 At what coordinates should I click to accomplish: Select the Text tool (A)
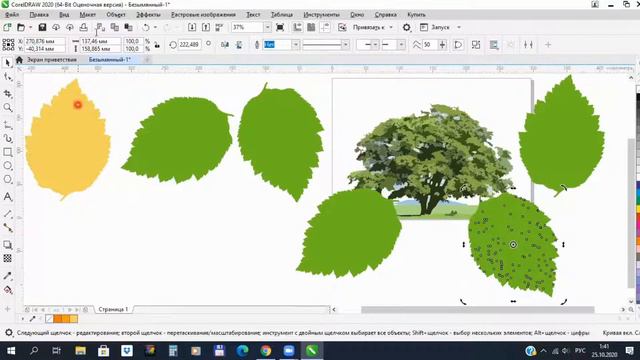(x=7, y=197)
